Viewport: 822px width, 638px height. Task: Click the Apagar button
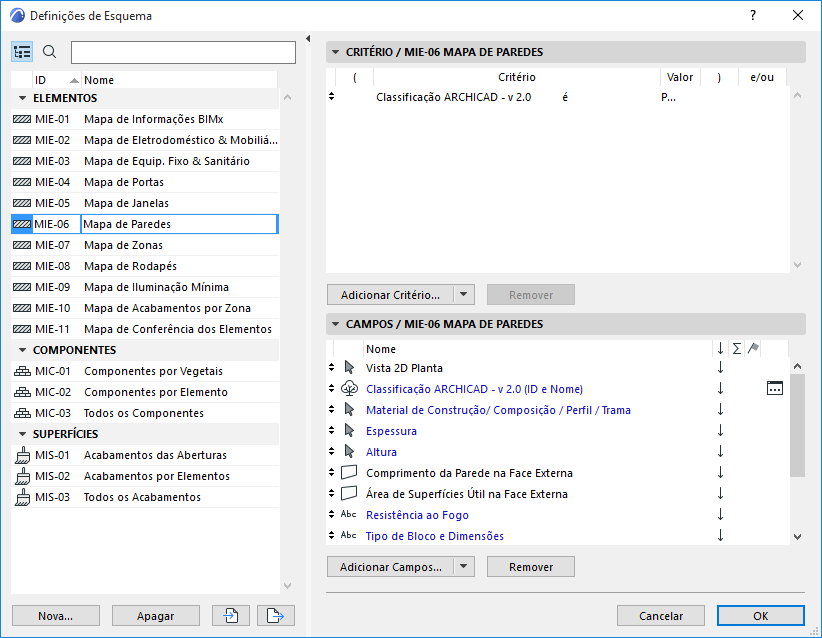pos(156,615)
